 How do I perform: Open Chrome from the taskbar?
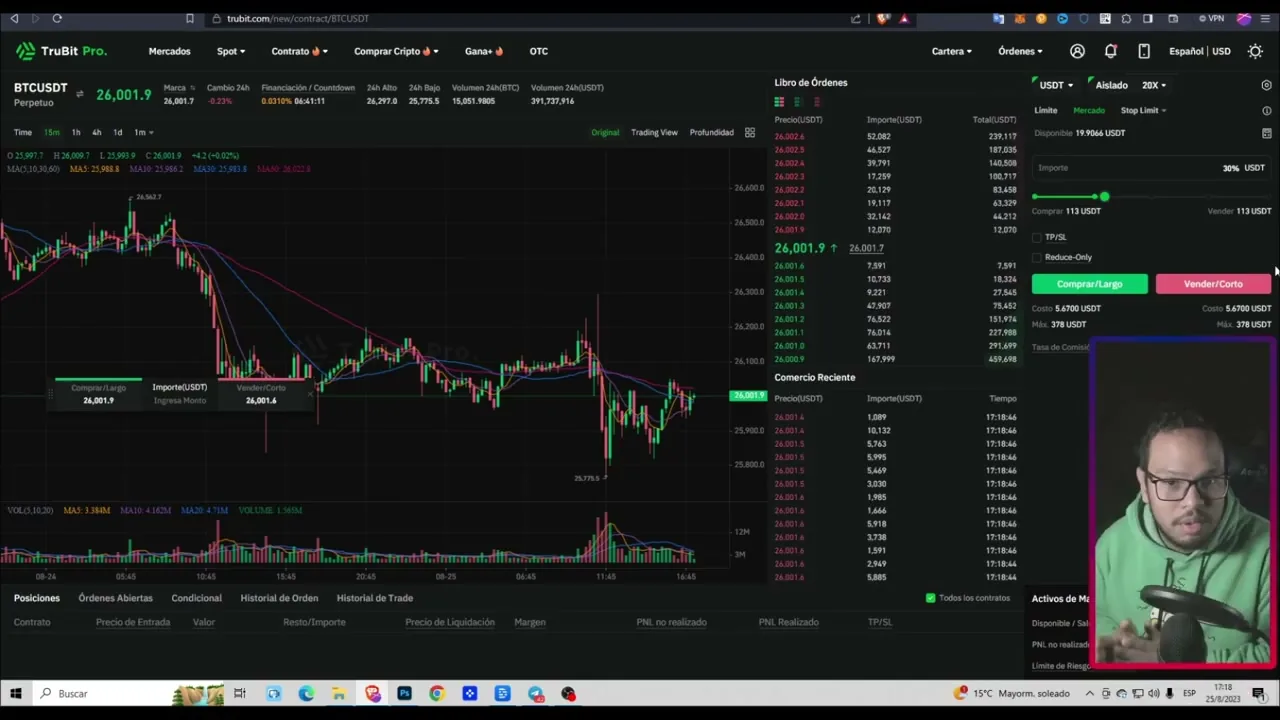click(437, 693)
